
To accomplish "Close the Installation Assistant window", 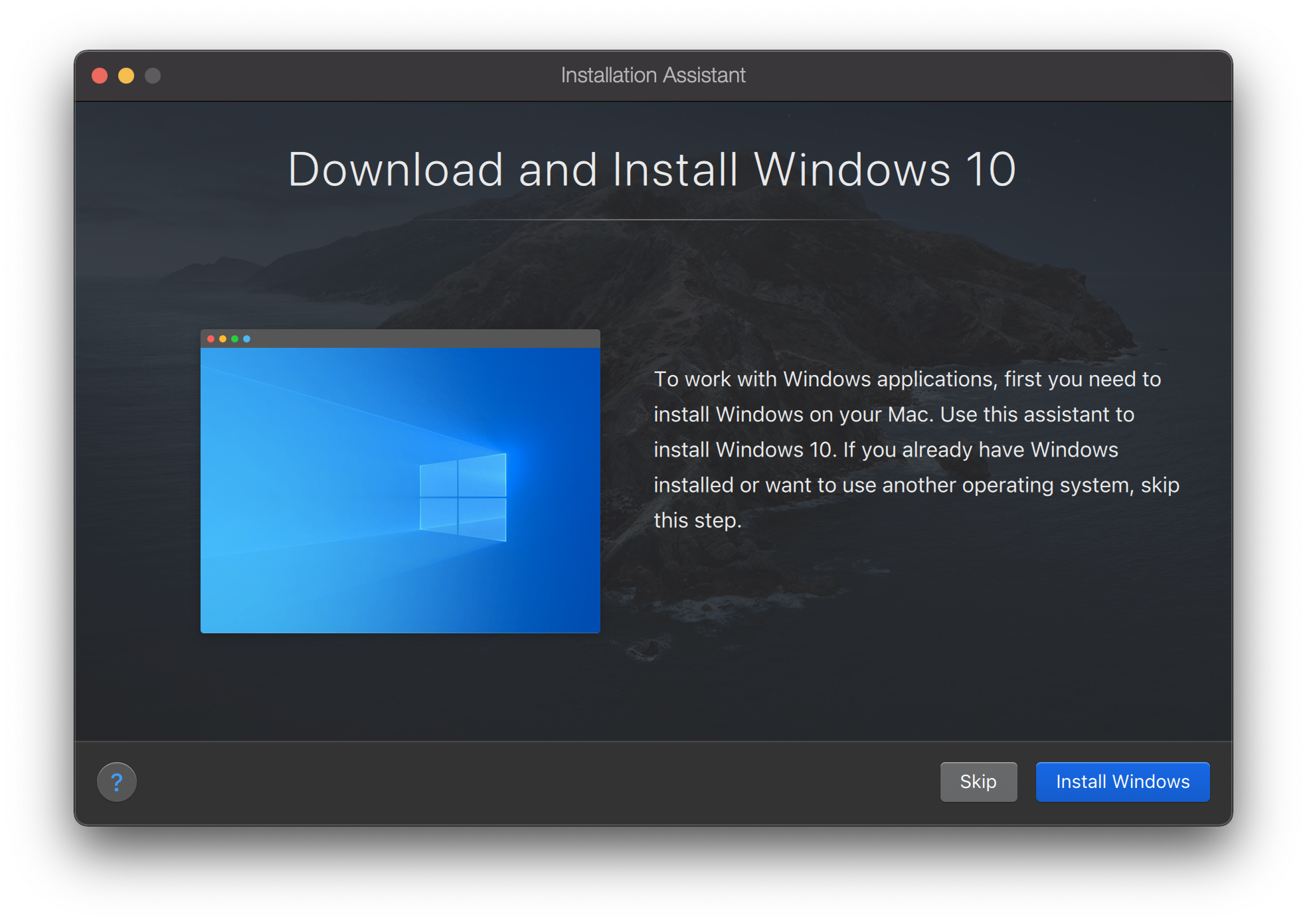I will [100, 76].
